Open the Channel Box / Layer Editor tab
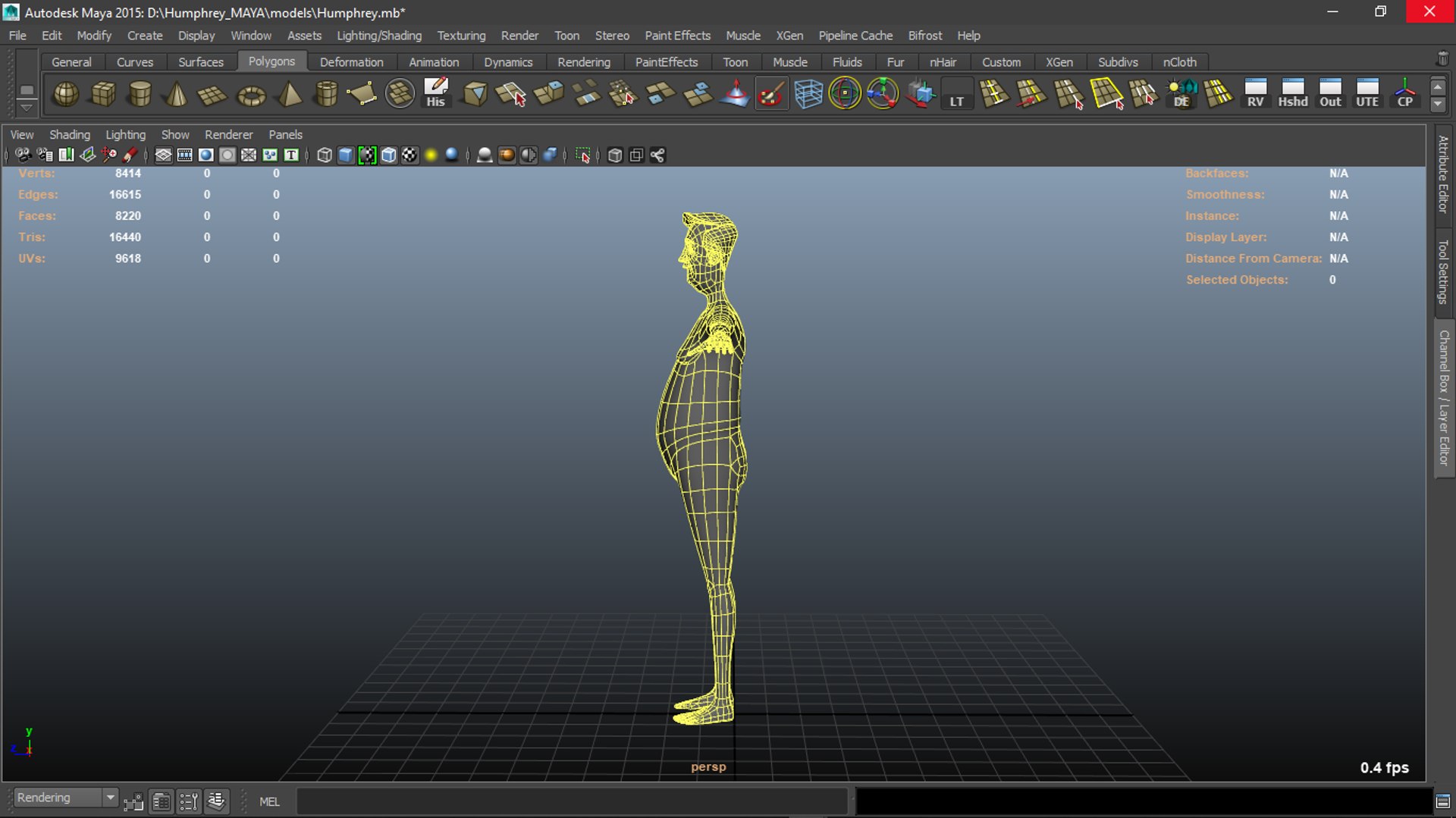The image size is (1456, 818). tap(1443, 398)
